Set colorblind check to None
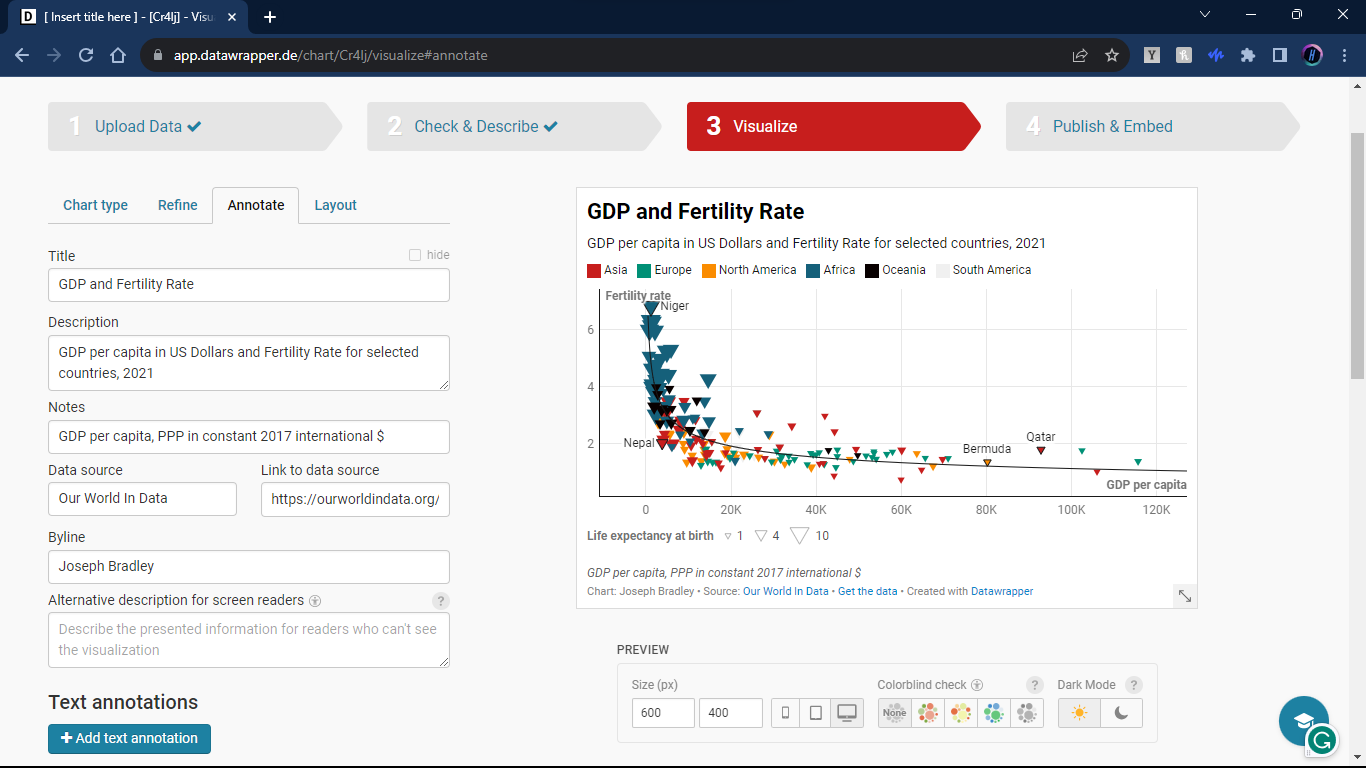Image resolution: width=1366 pixels, height=768 pixels. tap(894, 713)
